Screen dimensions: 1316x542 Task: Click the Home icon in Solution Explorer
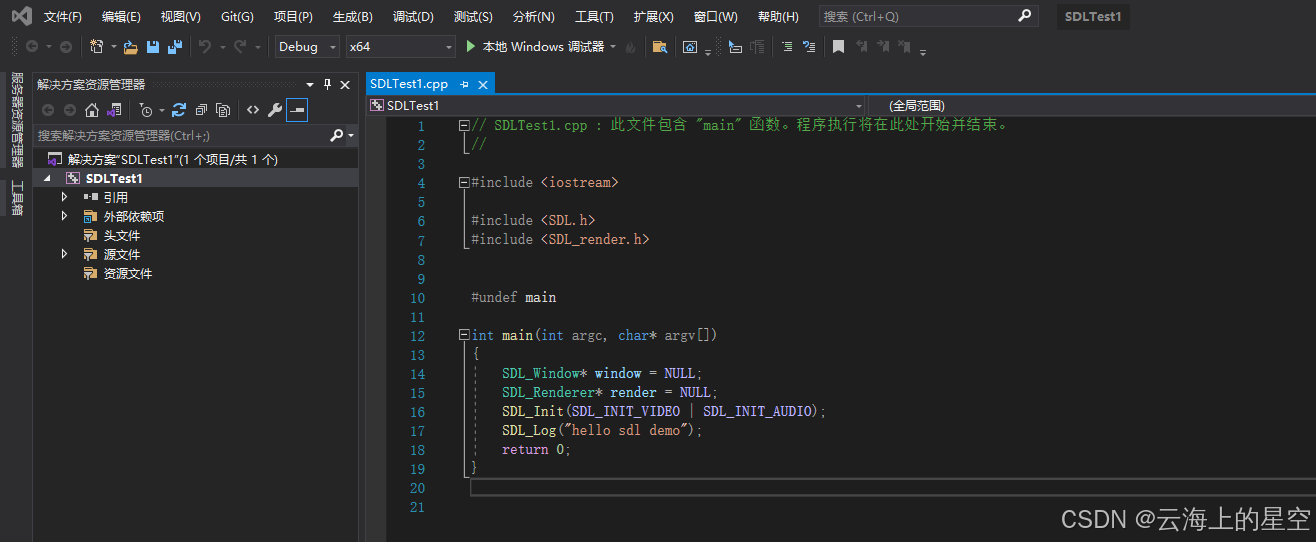point(92,110)
